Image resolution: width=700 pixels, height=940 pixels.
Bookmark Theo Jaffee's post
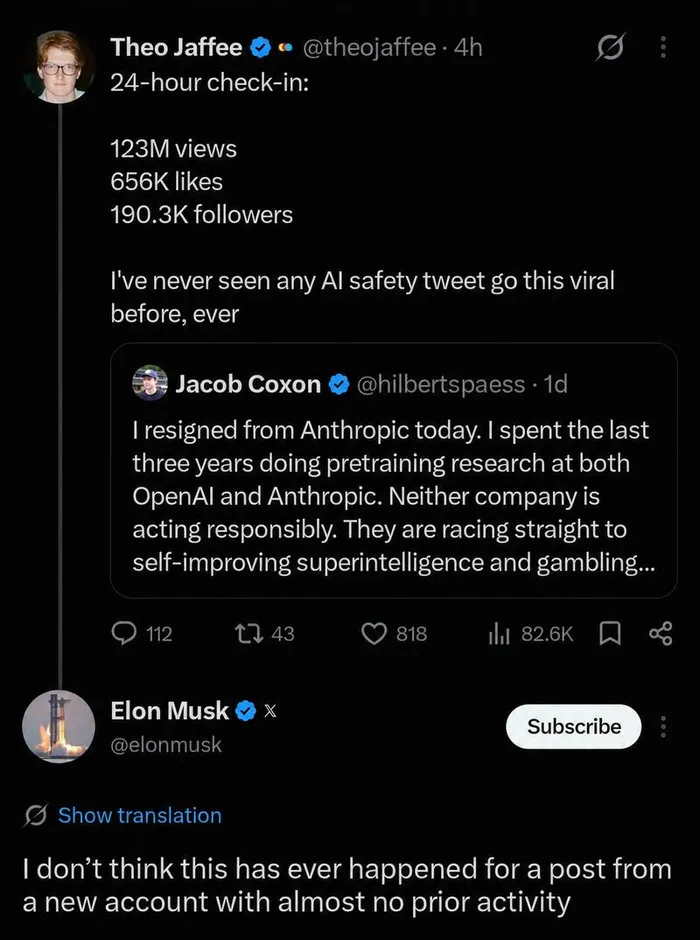point(610,634)
